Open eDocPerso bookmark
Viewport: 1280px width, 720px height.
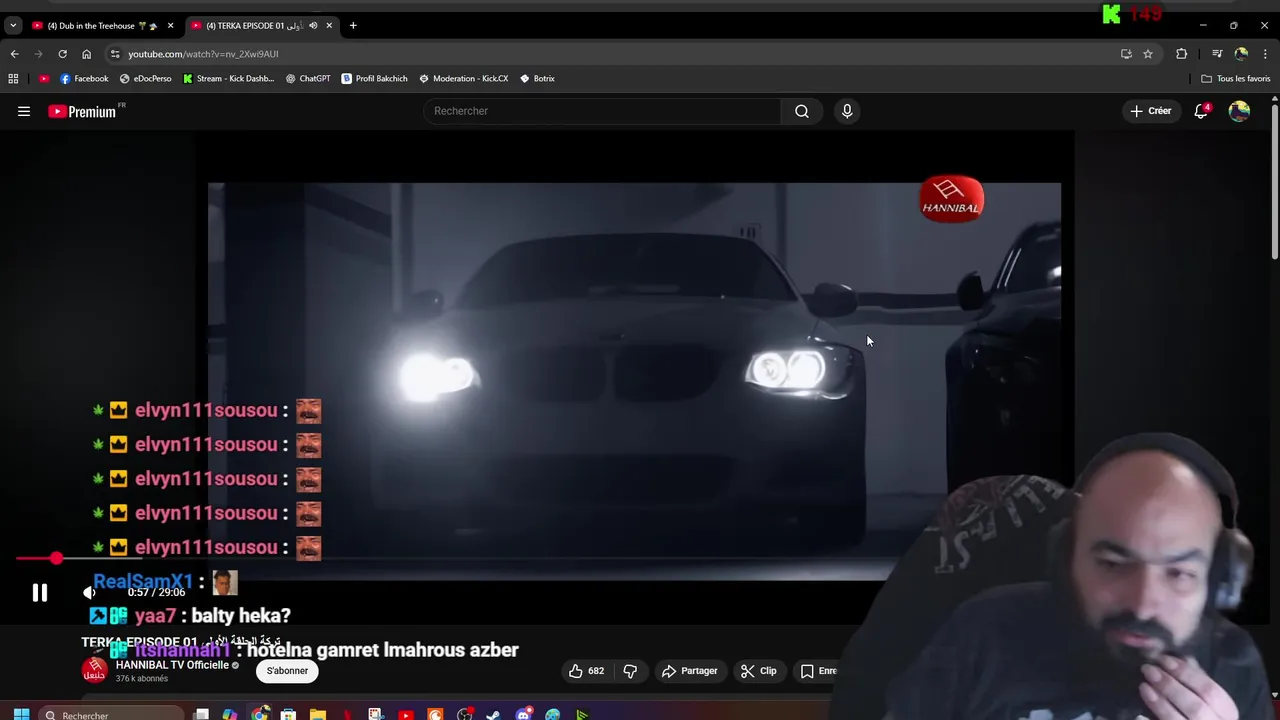(x=146, y=79)
